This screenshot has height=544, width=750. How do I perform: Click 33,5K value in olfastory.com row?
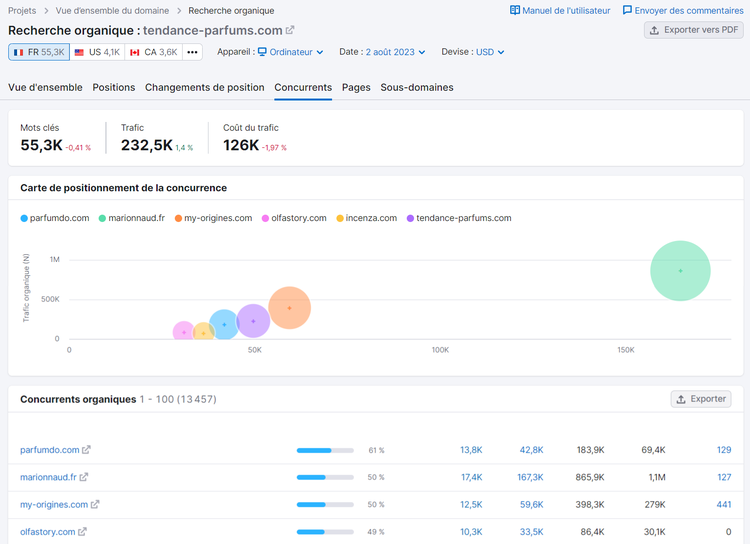click(x=531, y=532)
